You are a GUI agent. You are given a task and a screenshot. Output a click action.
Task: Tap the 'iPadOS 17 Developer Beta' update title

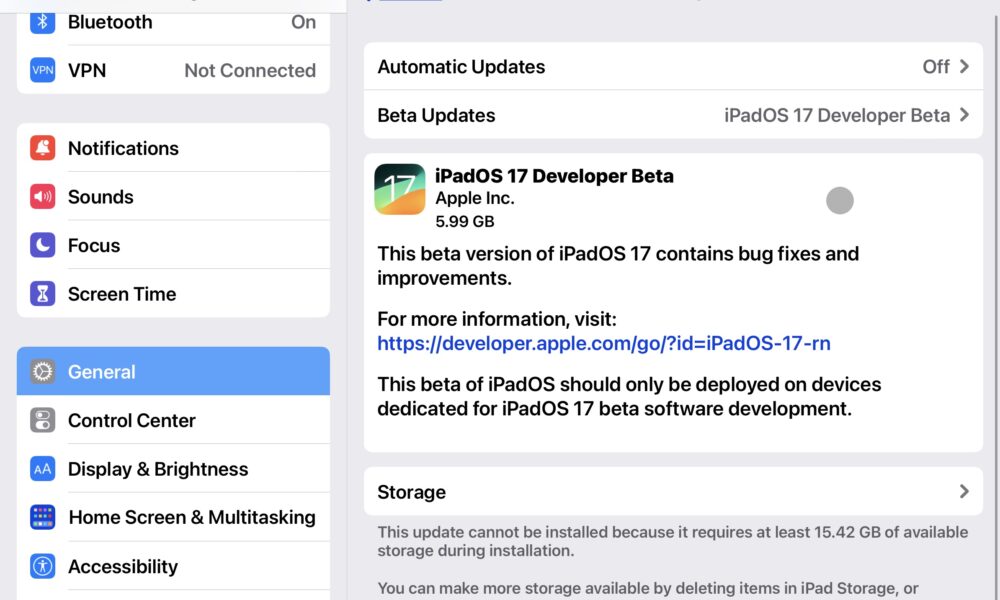click(554, 176)
